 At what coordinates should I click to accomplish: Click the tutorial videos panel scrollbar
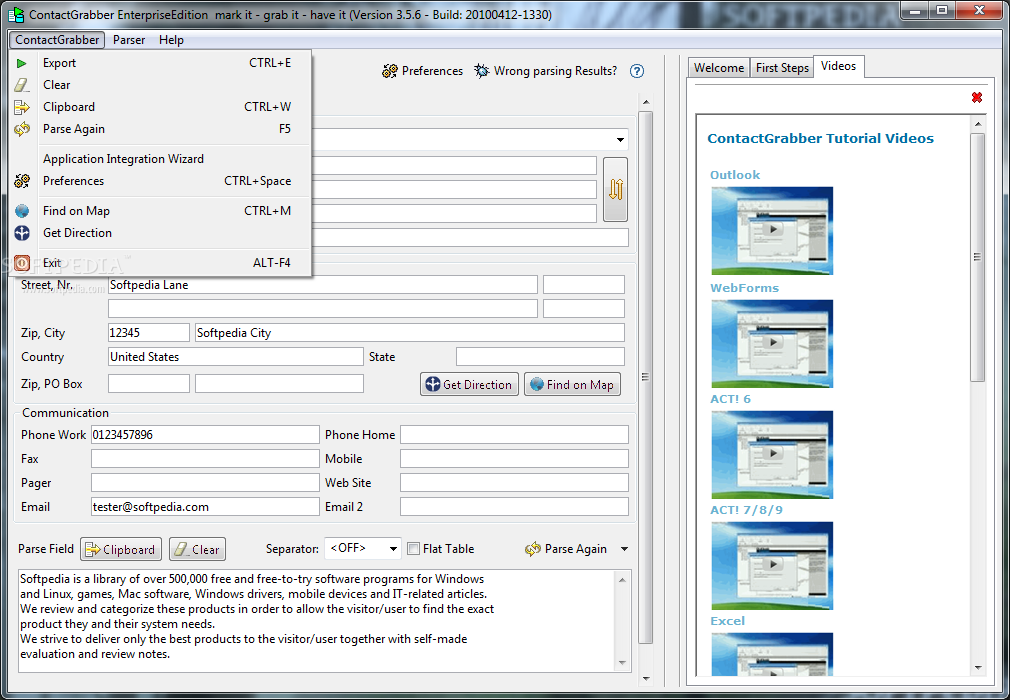(977, 258)
